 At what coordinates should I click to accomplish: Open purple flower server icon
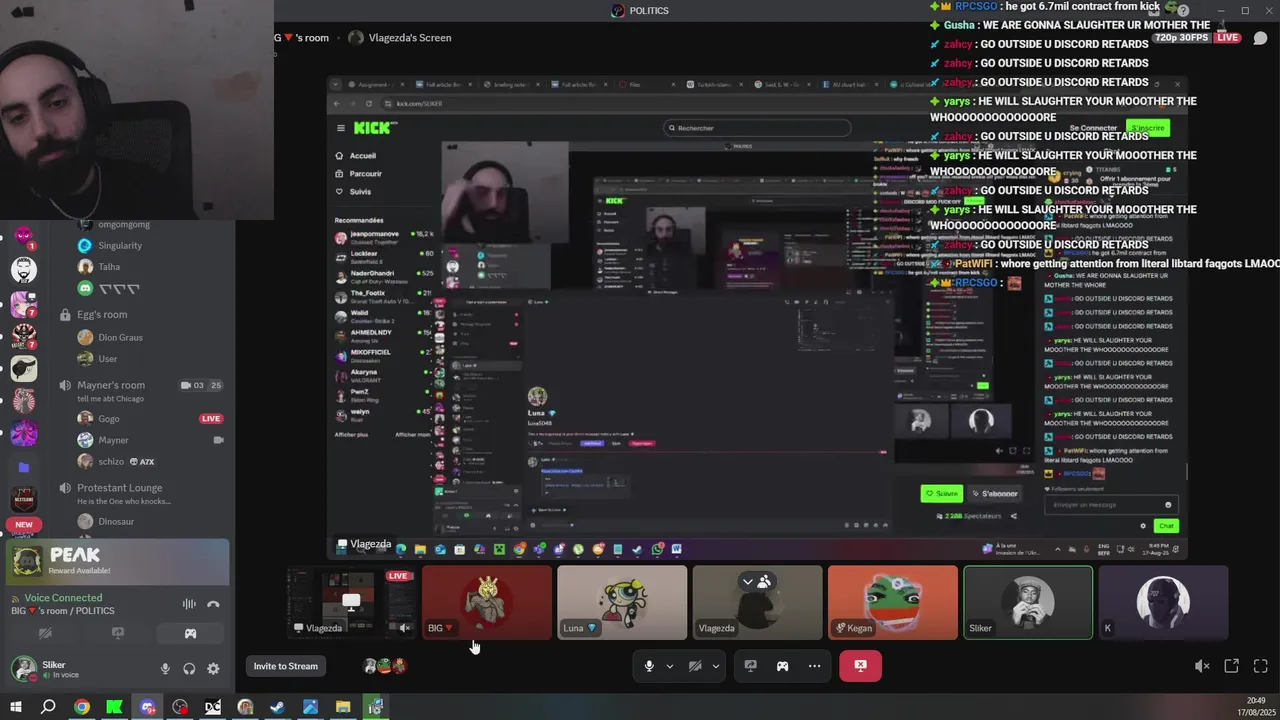click(x=24, y=434)
